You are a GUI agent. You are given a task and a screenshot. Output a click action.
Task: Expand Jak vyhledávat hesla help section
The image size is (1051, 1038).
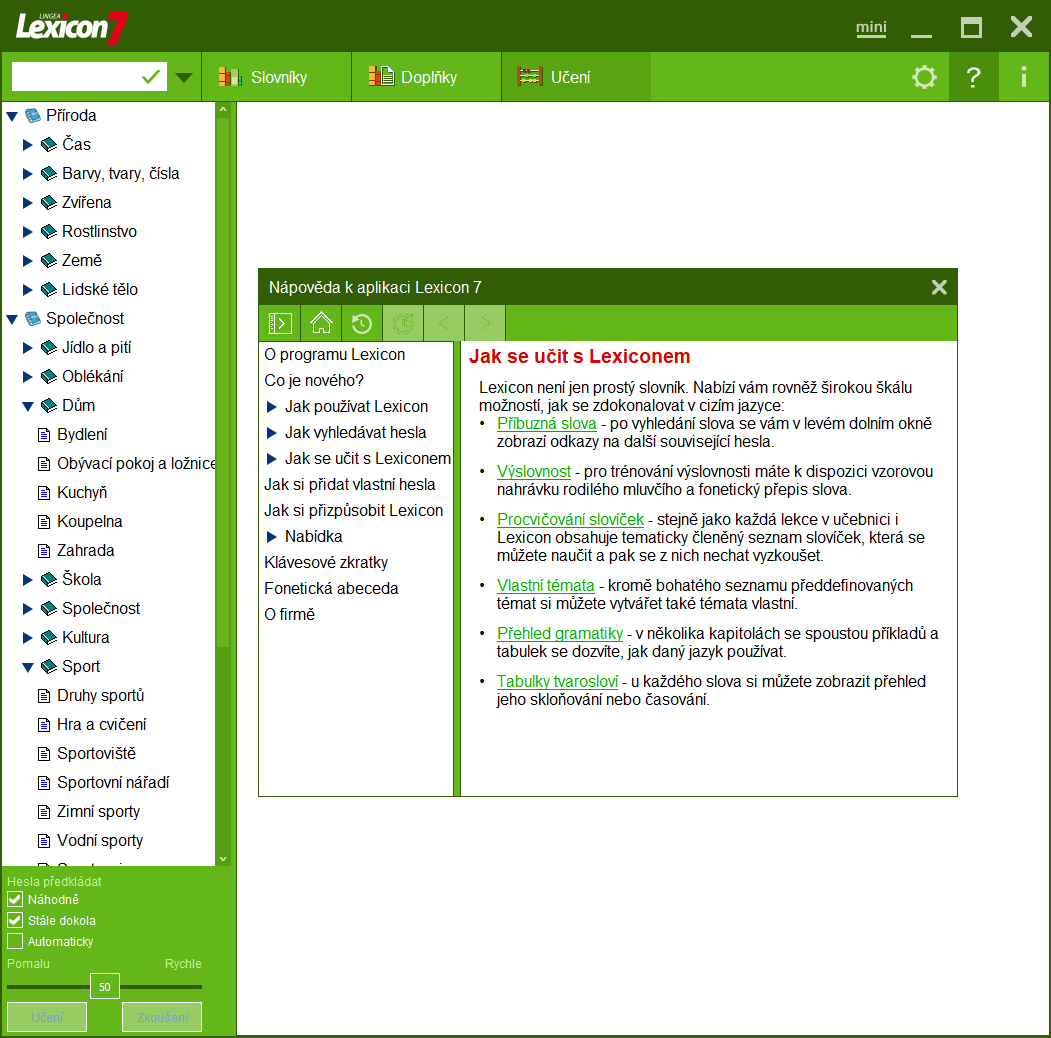(x=271, y=433)
